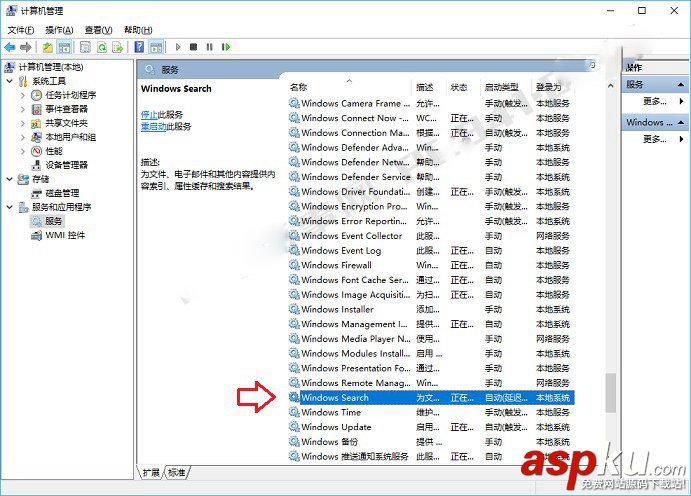Select the Windows Event Collector service row
This screenshot has width=691, height=496.
tap(431, 236)
